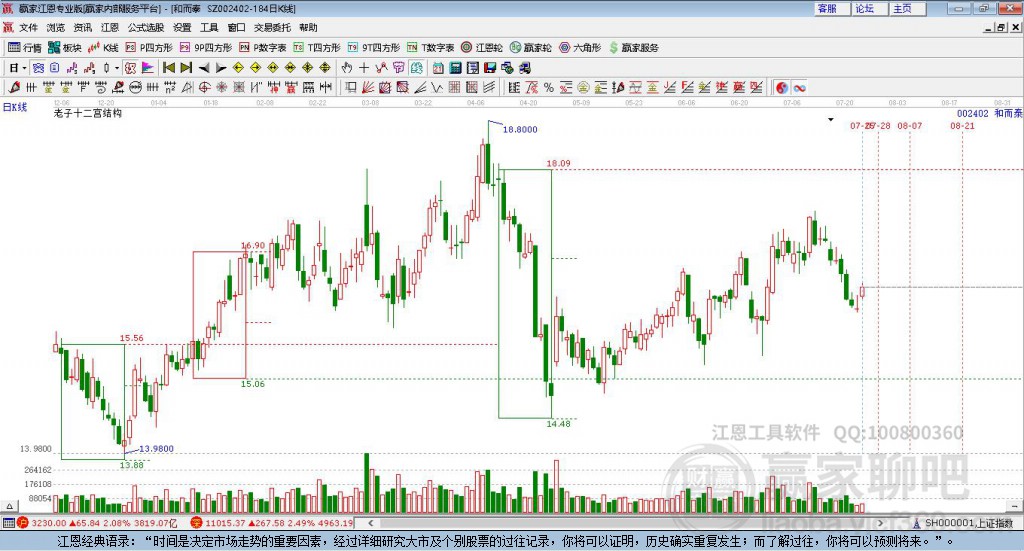Screen dimensions: 1024x551
Task: Open the 设置 menu
Action: point(182,27)
